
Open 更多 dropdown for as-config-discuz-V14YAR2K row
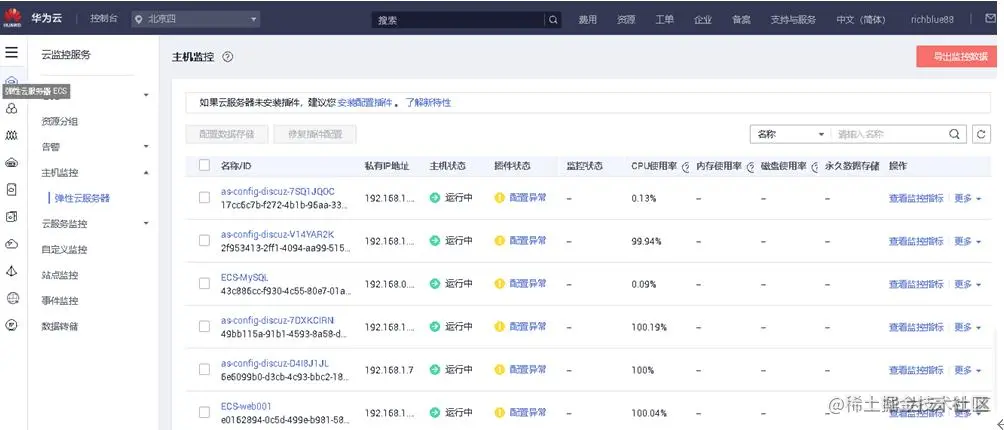pos(968,241)
